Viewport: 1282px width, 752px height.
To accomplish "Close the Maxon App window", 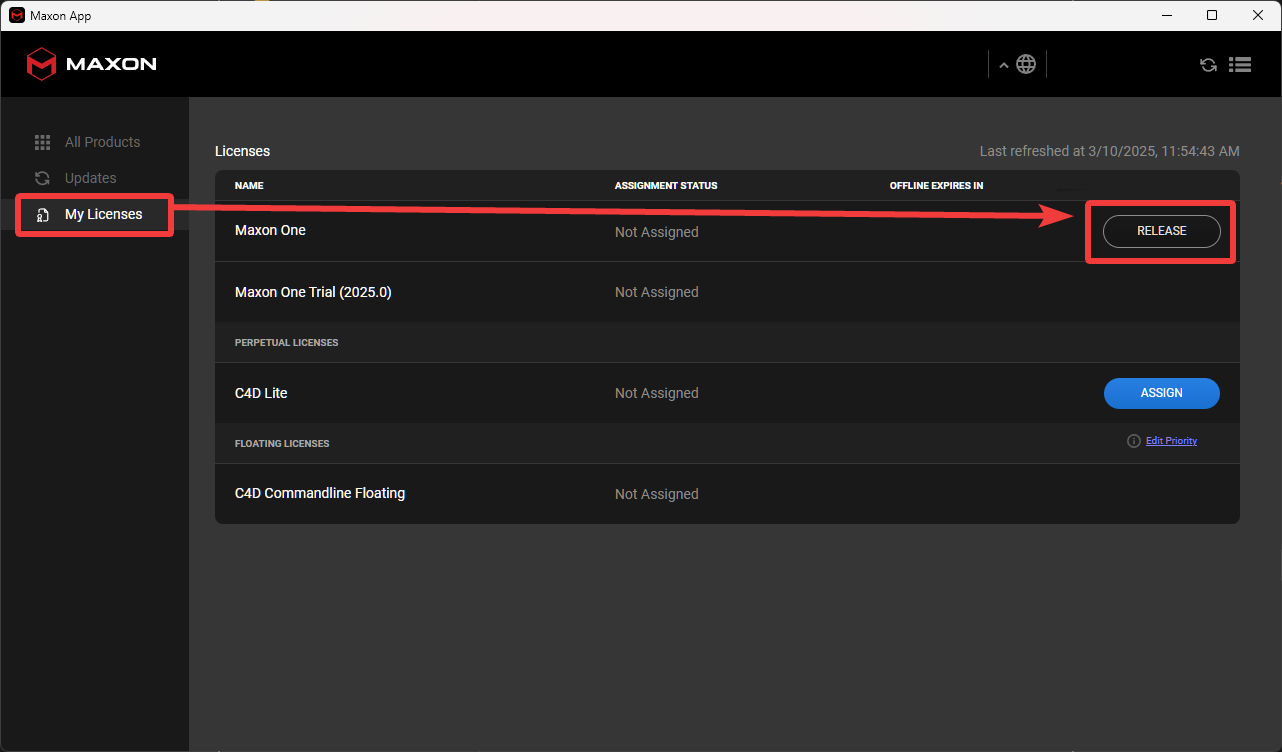I will tap(1258, 15).
